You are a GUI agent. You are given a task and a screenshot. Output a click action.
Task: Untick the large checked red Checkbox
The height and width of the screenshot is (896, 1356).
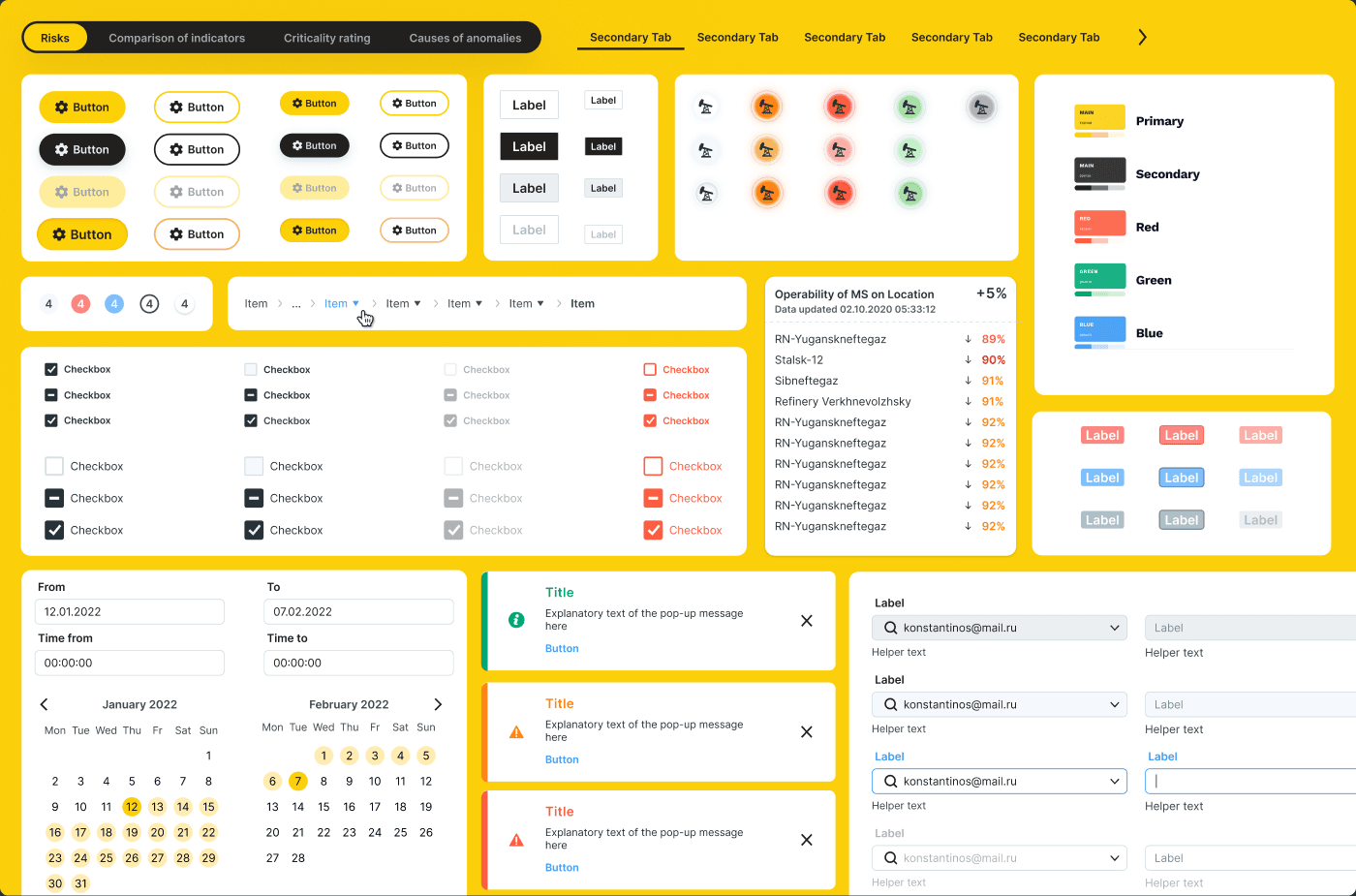(x=653, y=530)
